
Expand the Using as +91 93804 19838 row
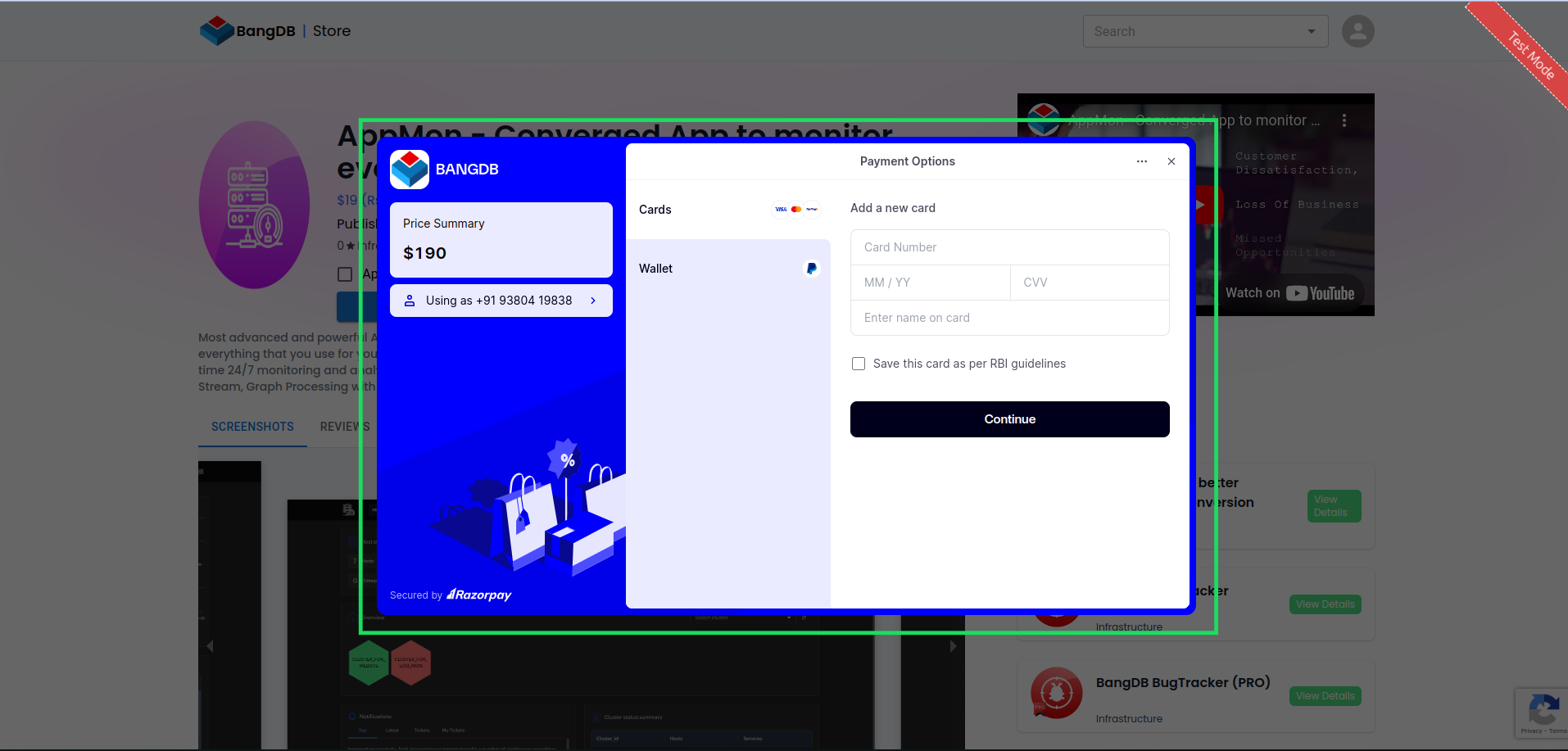(x=501, y=301)
